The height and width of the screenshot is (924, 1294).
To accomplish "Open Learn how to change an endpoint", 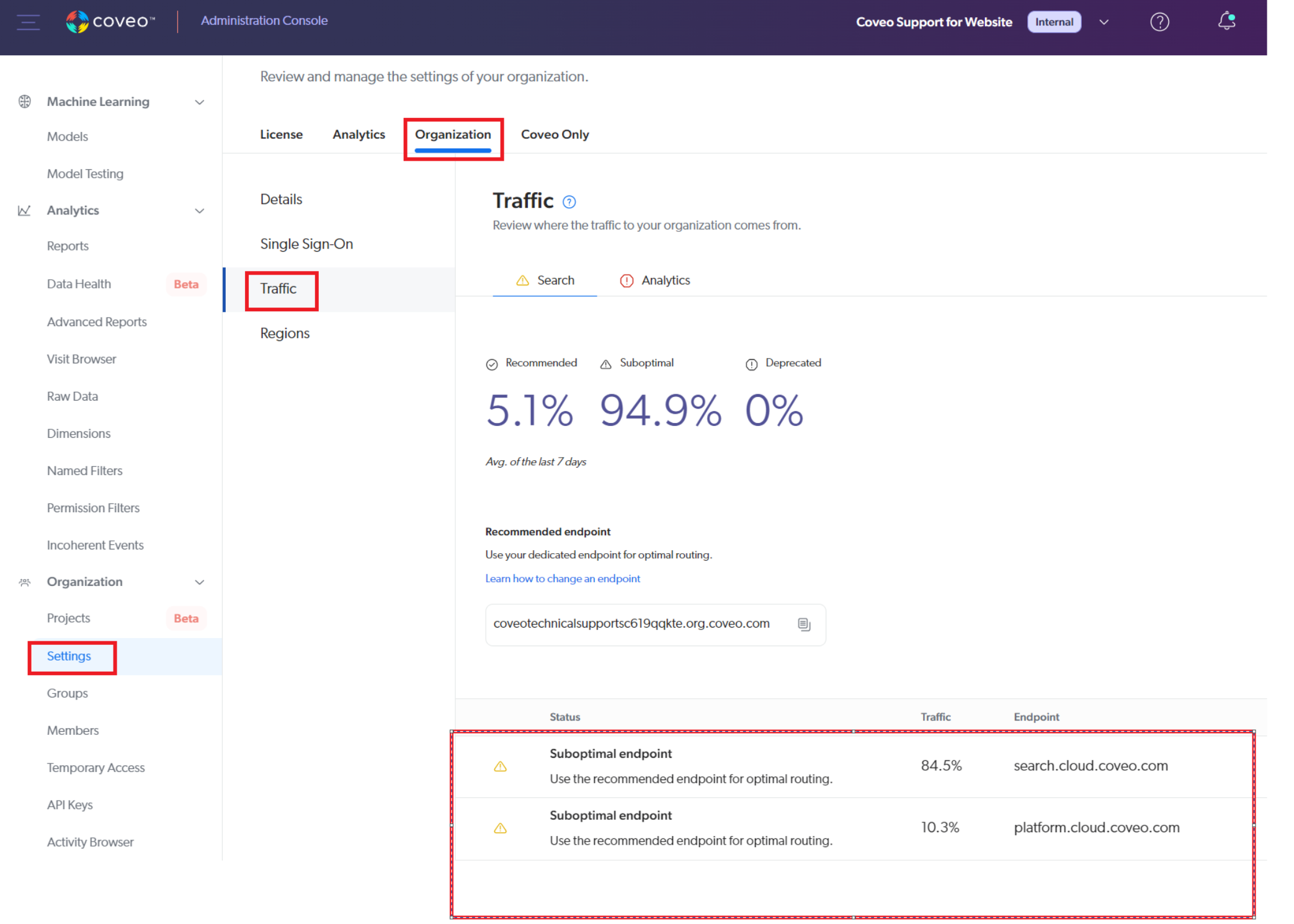I will [x=562, y=578].
